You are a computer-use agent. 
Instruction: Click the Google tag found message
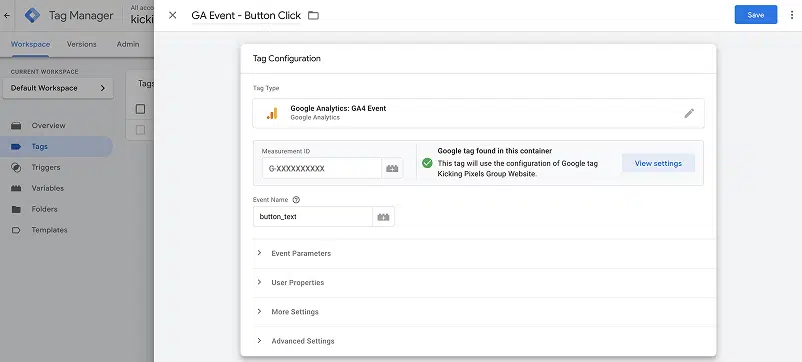tap(495, 151)
